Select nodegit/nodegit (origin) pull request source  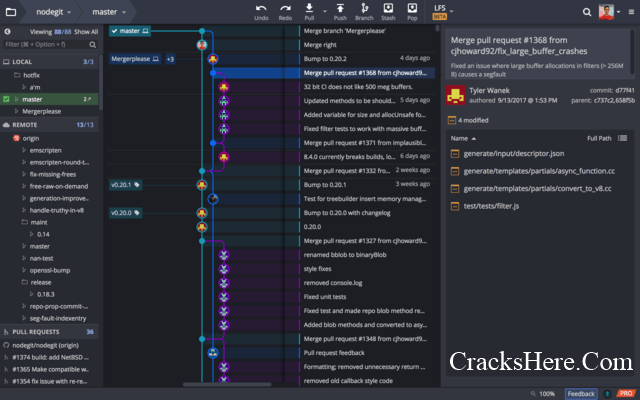45,345
